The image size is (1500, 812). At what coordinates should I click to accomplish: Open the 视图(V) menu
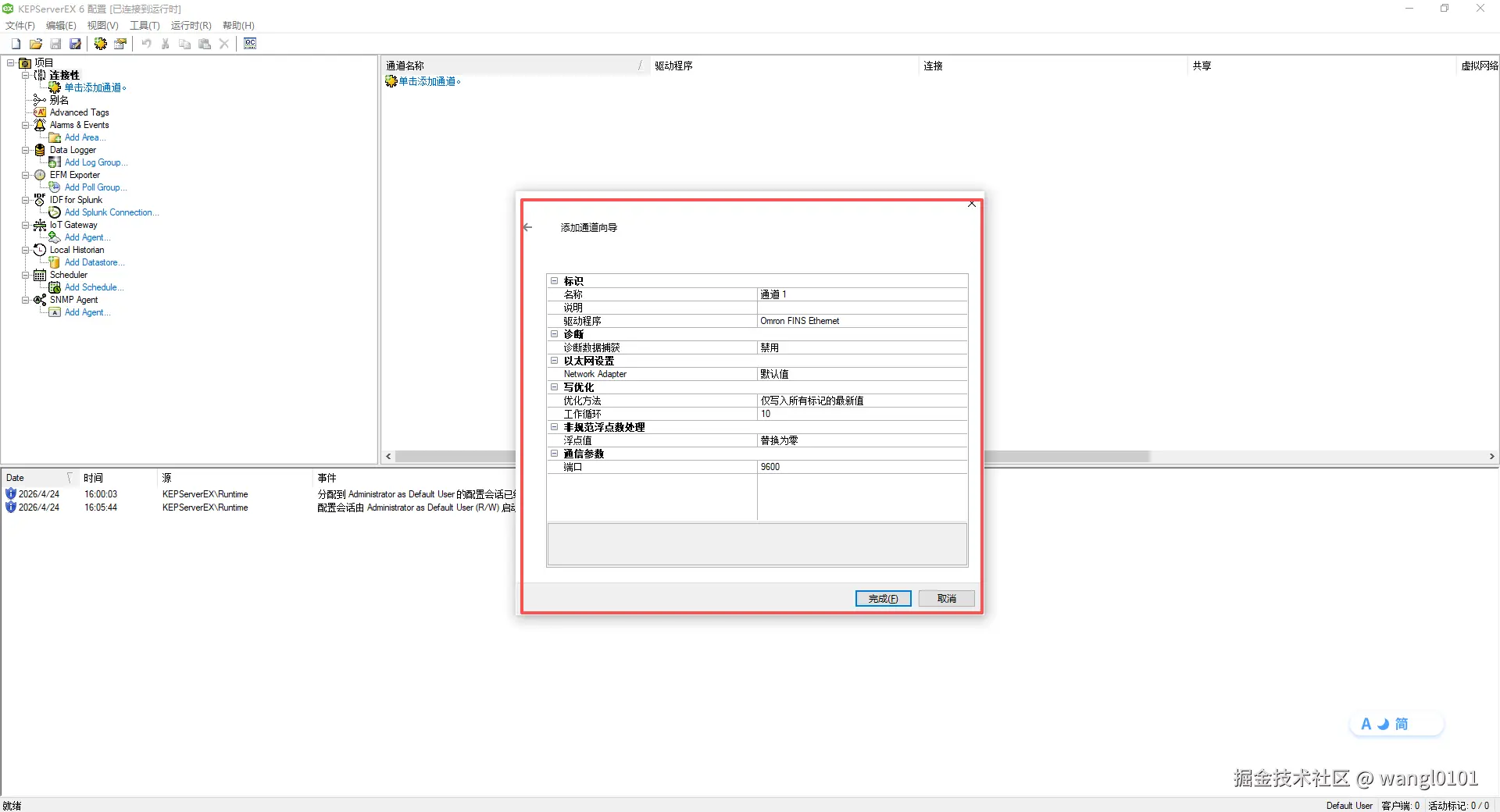coord(102,26)
